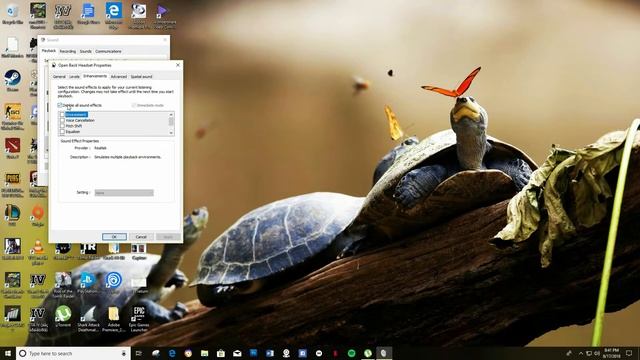
Task: Launch Steam from the desktop
Action: point(12,80)
